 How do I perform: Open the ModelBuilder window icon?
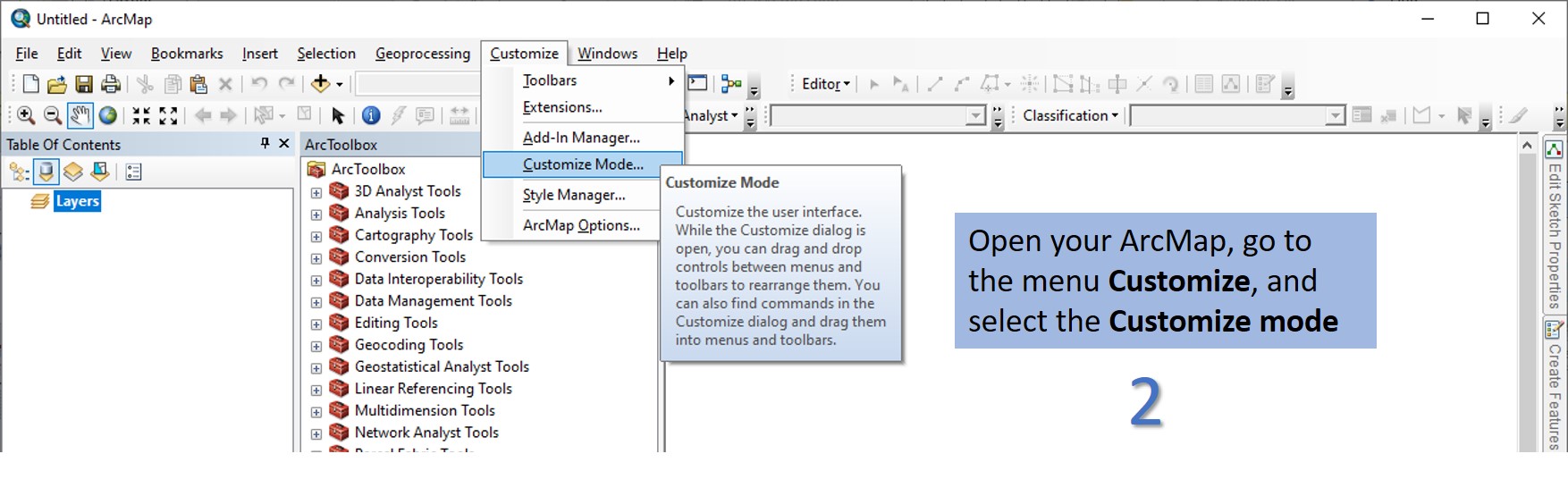pos(732,84)
